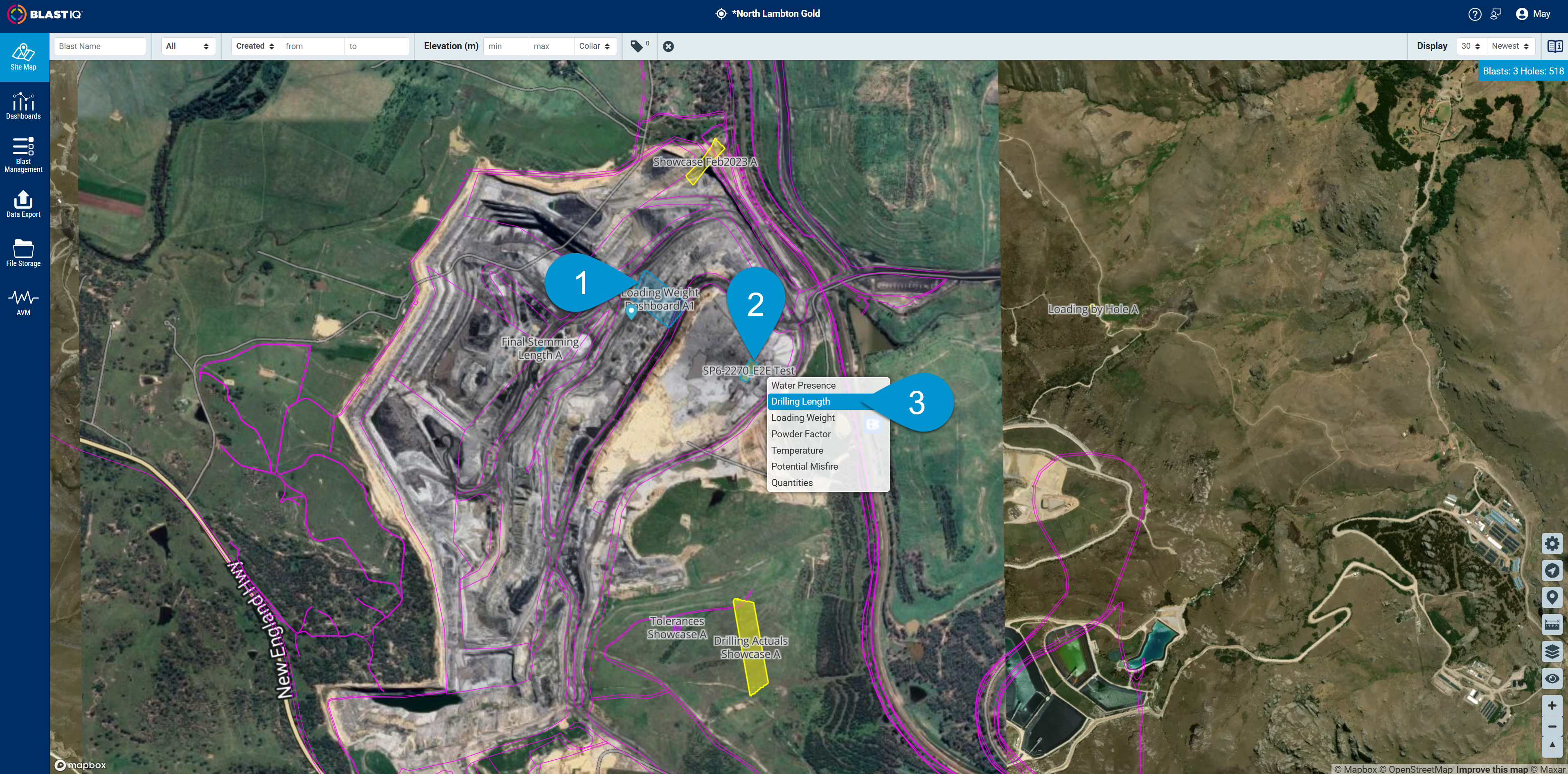The width and height of the screenshot is (1568, 774).
Task: Click the map pin marker tool
Action: (x=1552, y=598)
